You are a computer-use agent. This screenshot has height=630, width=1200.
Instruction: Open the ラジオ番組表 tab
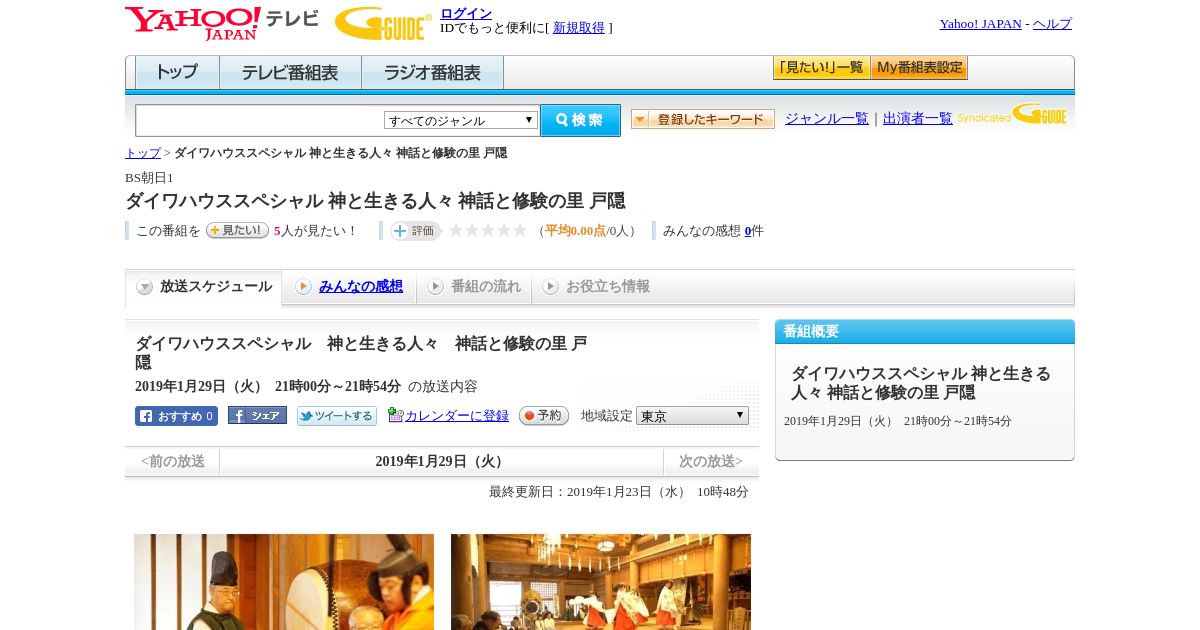coord(432,73)
